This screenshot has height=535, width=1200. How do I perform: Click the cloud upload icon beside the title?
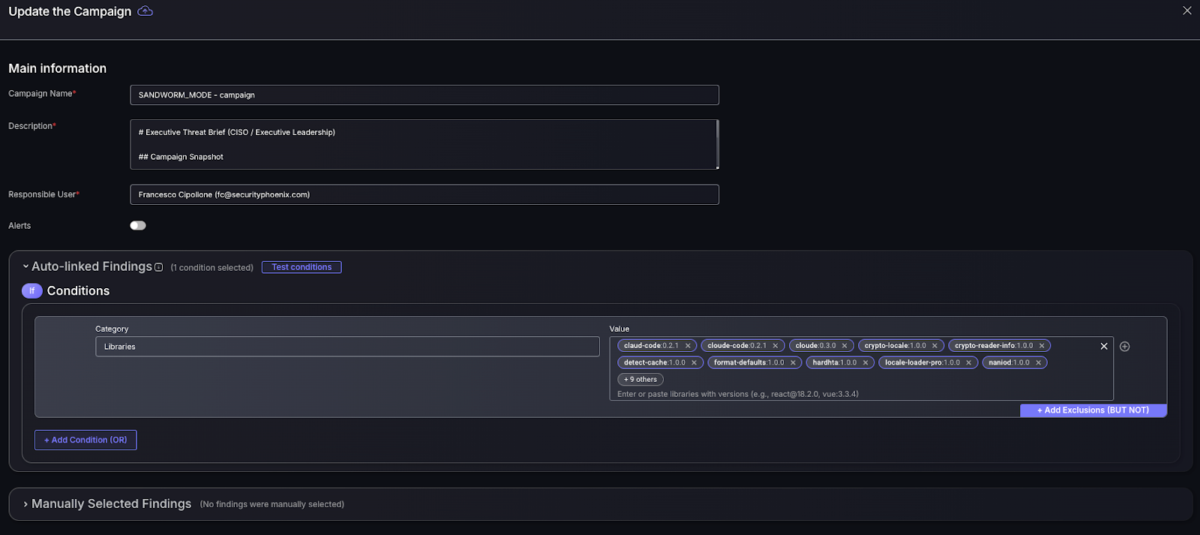(x=145, y=11)
